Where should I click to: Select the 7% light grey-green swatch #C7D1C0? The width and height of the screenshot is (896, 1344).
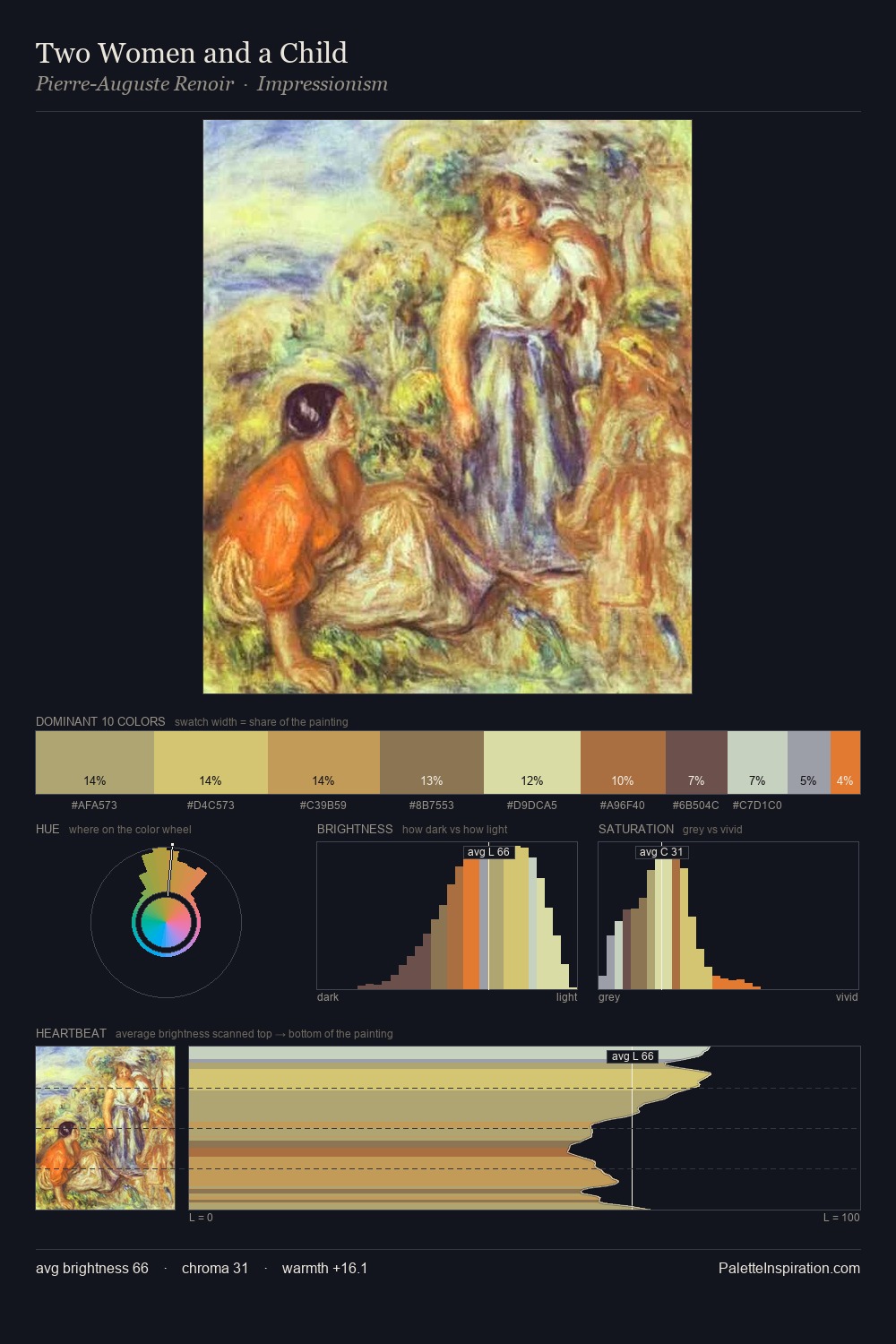[757, 762]
